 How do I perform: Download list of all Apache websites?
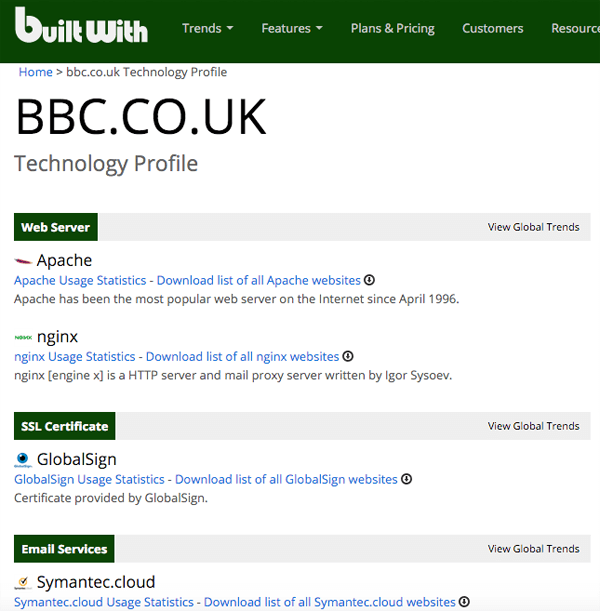tap(259, 280)
